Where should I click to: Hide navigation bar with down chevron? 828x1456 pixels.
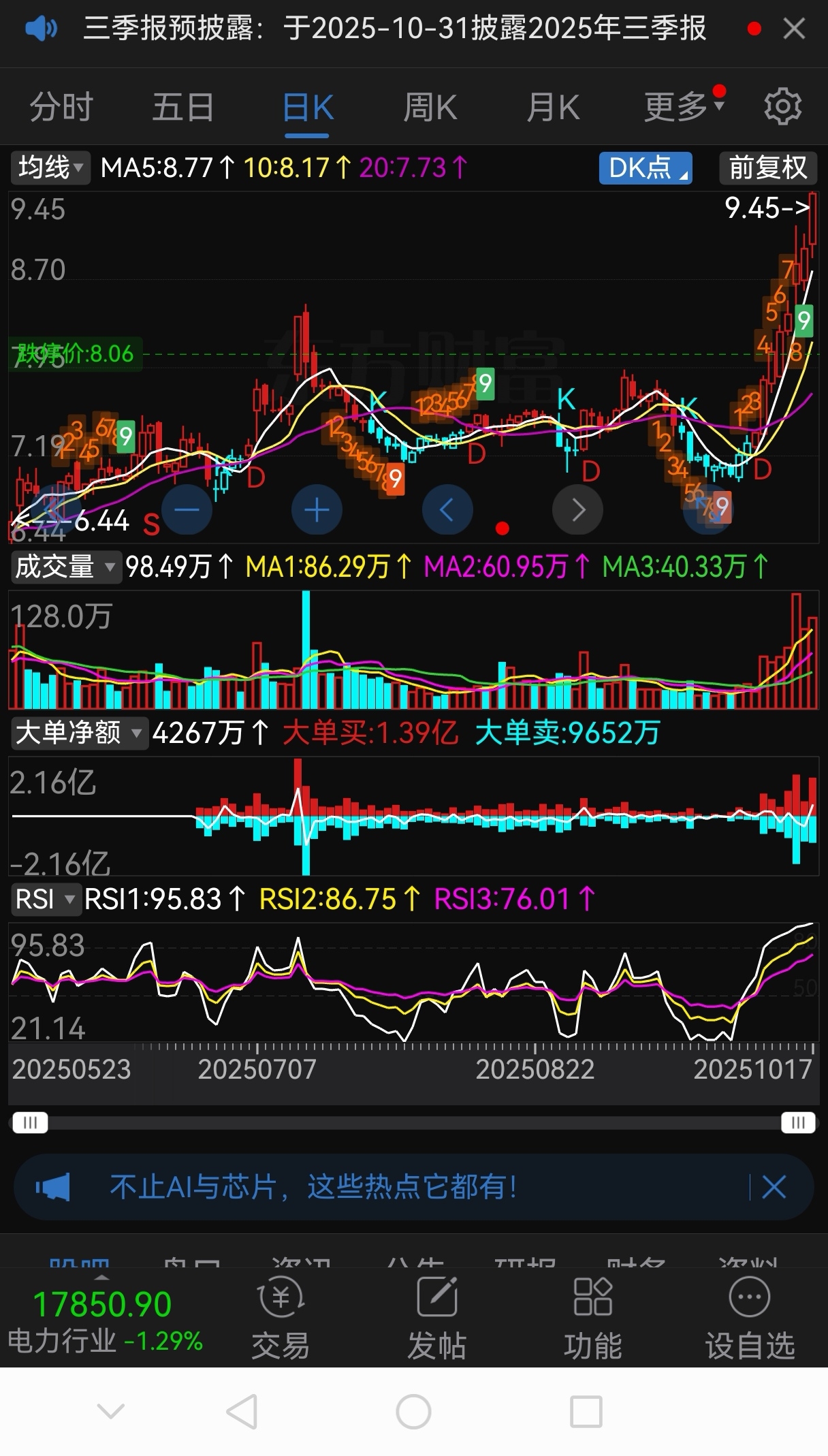(111, 1410)
